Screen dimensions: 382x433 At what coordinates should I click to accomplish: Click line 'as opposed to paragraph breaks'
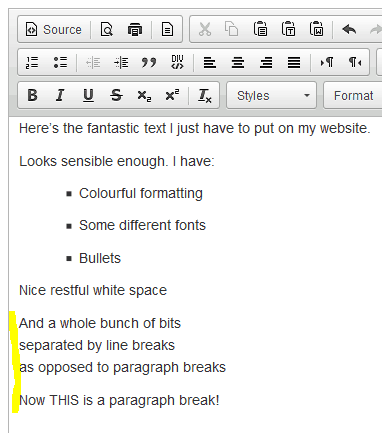pyautogui.click(x=122, y=367)
